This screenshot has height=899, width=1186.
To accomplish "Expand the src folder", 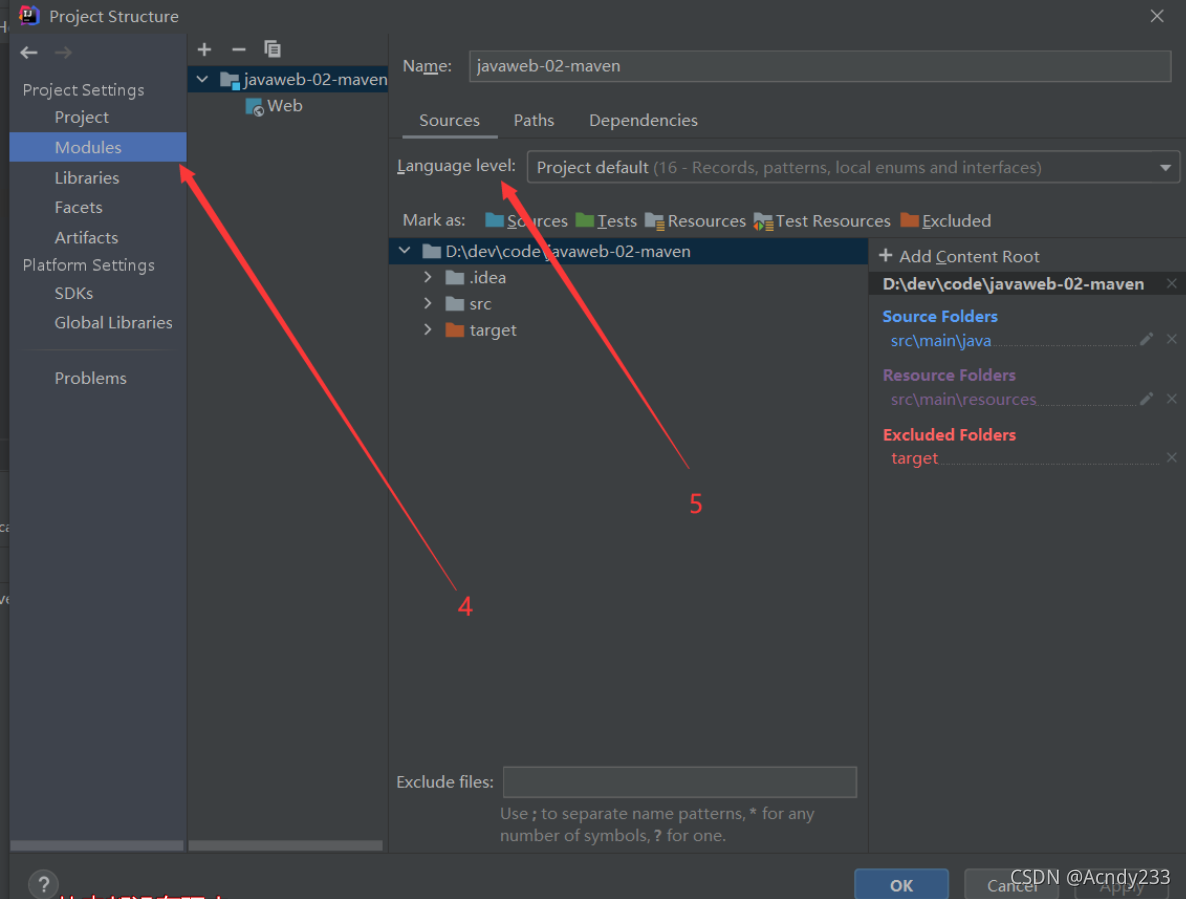I will point(428,304).
